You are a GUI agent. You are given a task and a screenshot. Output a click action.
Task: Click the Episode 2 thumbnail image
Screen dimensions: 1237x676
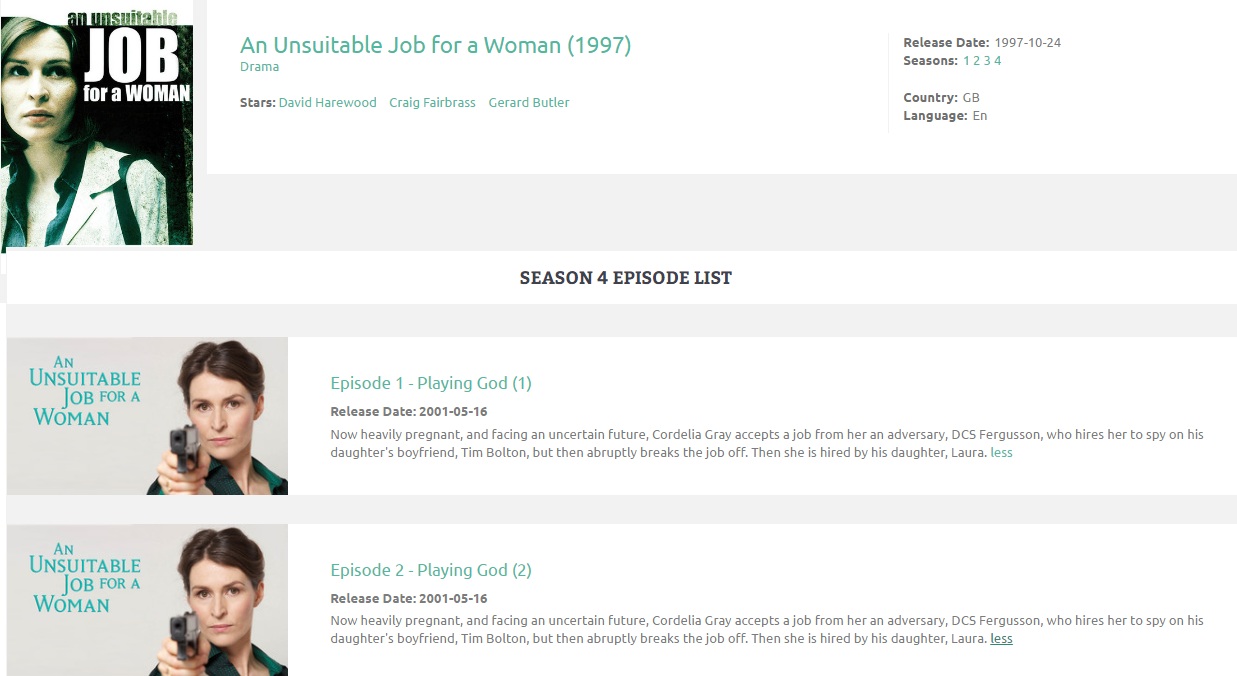147,599
